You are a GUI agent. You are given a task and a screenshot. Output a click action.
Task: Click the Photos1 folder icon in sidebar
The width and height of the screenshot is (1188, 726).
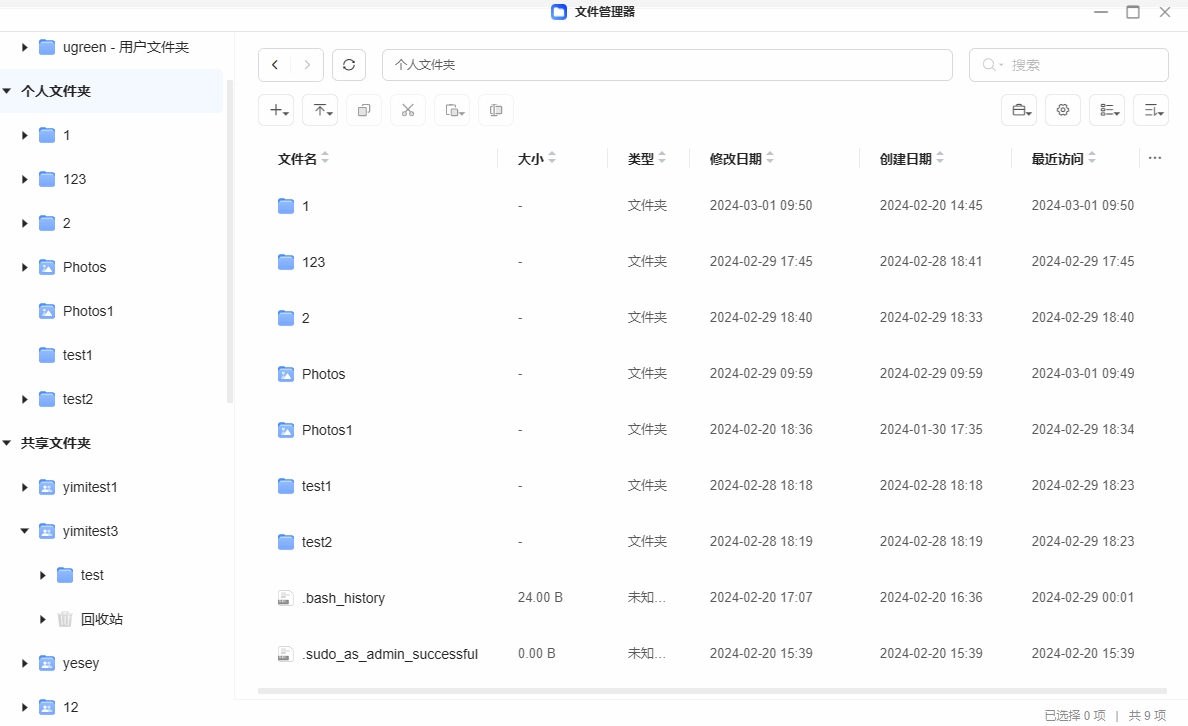[x=47, y=311]
